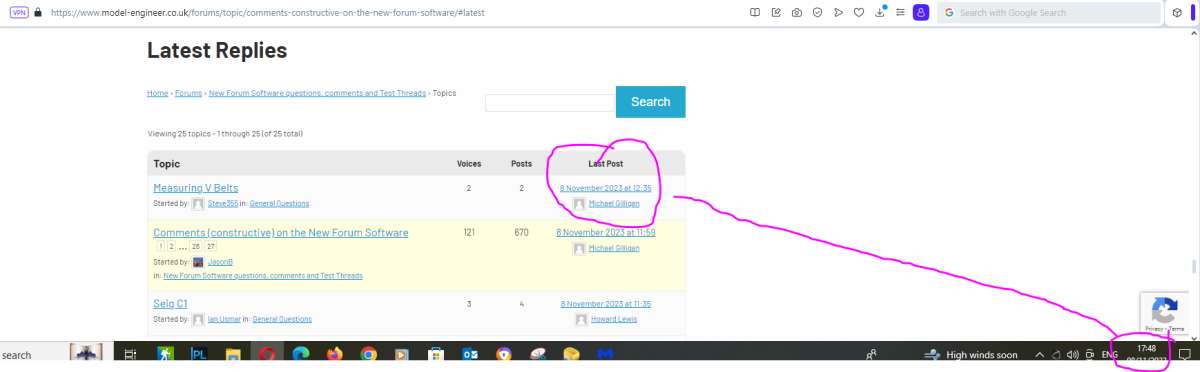Open Michael Gilligan link under 12:35 post

pos(614,203)
